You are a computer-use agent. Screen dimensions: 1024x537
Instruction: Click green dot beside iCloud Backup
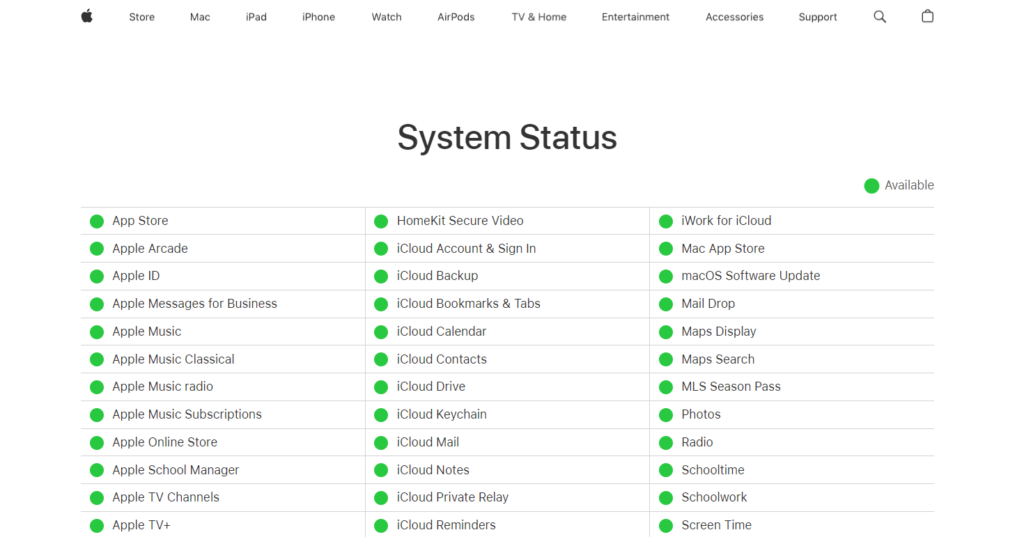pos(381,276)
